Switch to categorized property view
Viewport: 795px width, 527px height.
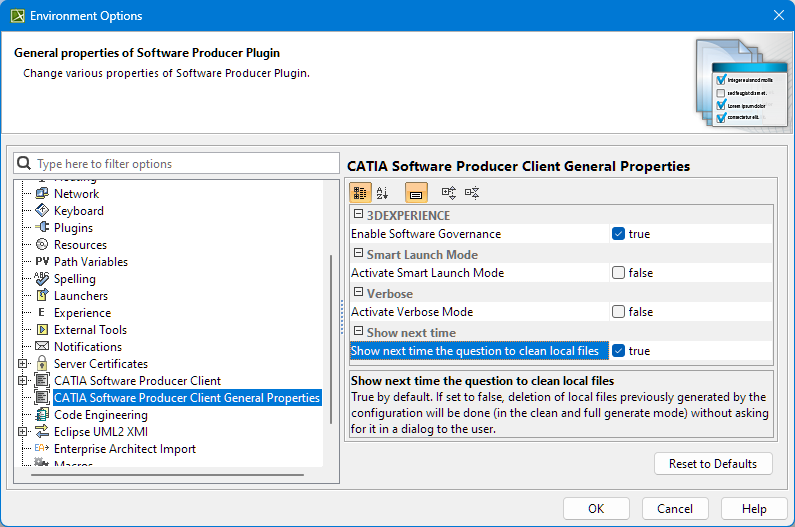[x=360, y=192]
